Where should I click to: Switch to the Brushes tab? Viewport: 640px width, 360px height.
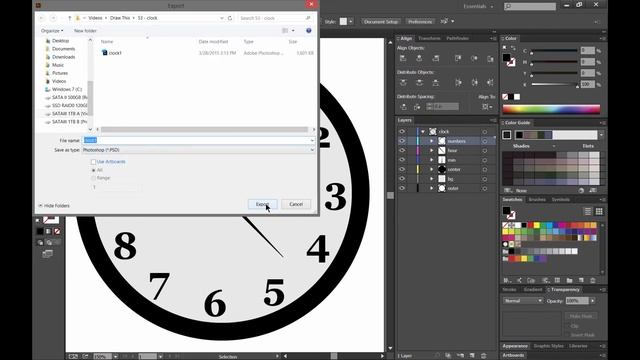[537, 200]
